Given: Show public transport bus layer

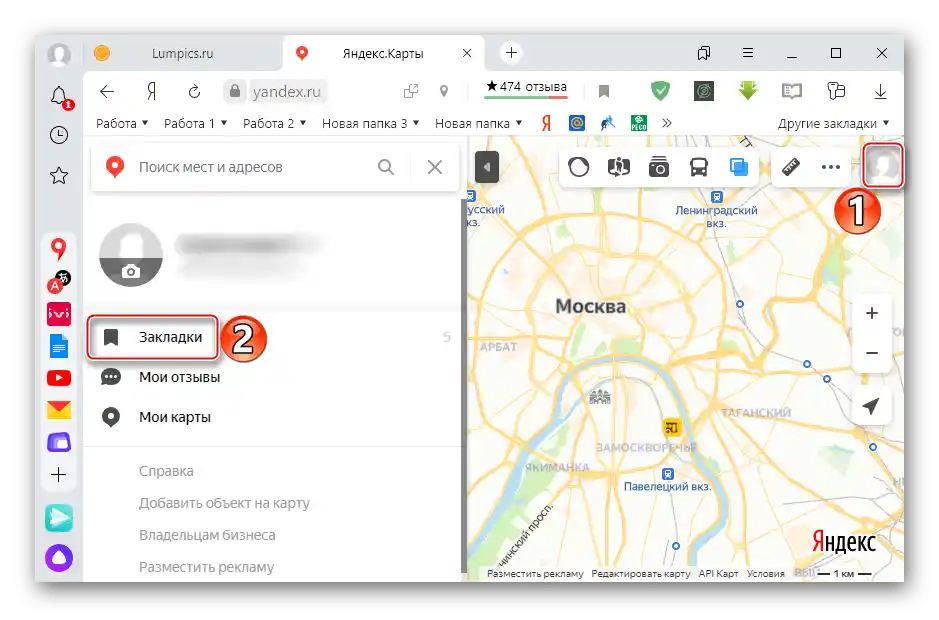Looking at the screenshot, I should tap(699, 167).
